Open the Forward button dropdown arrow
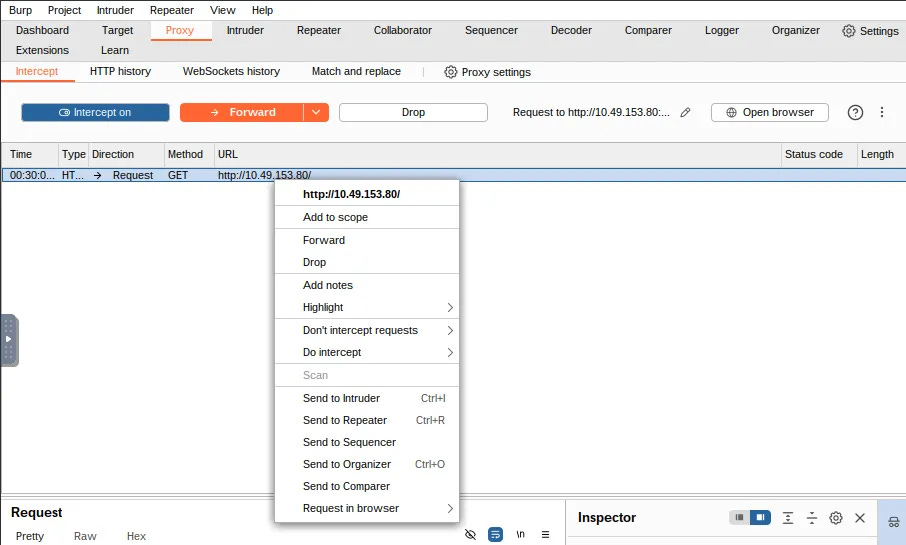This screenshot has height=545, width=906. 316,113
